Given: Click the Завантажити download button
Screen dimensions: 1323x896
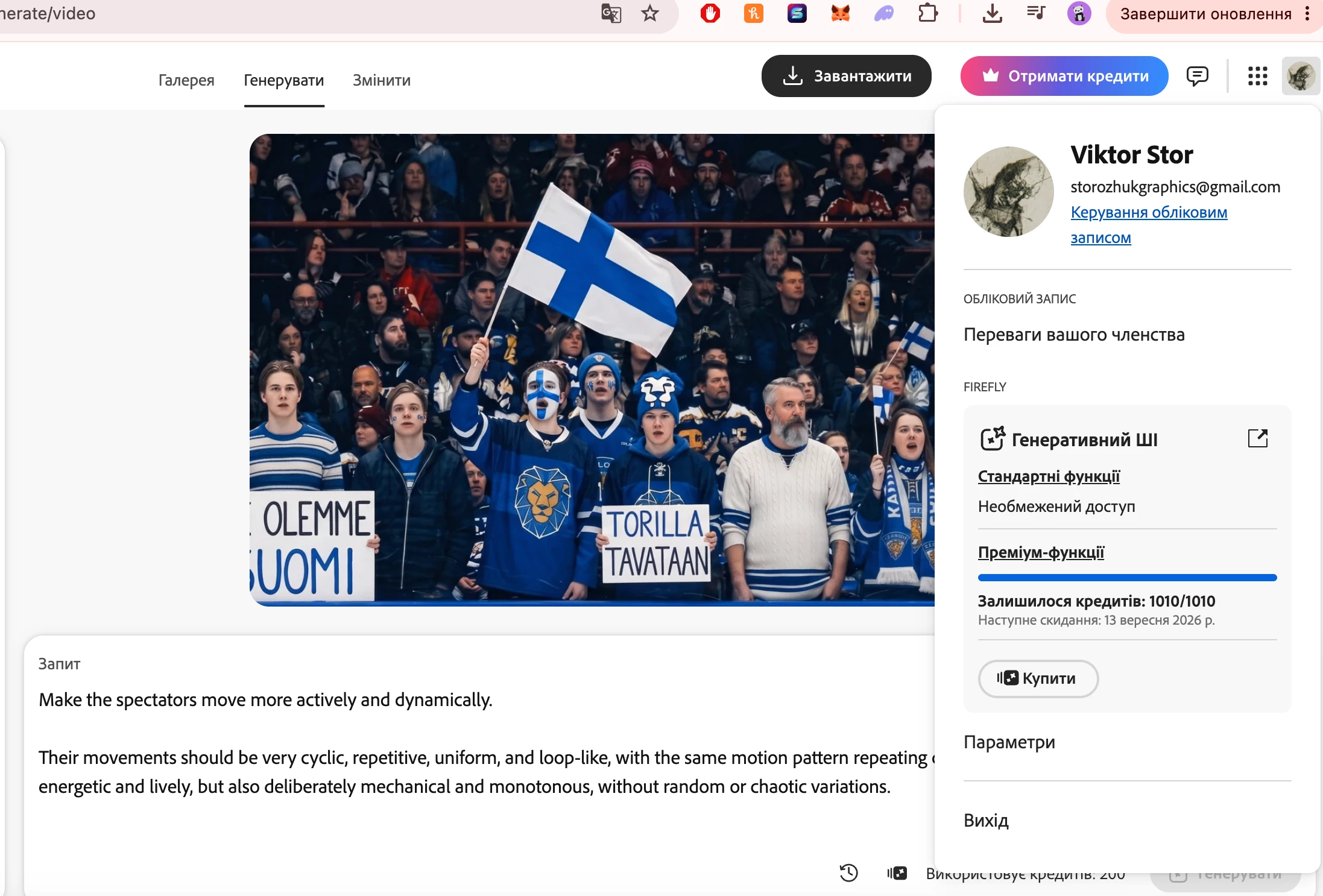Looking at the screenshot, I should (846, 76).
